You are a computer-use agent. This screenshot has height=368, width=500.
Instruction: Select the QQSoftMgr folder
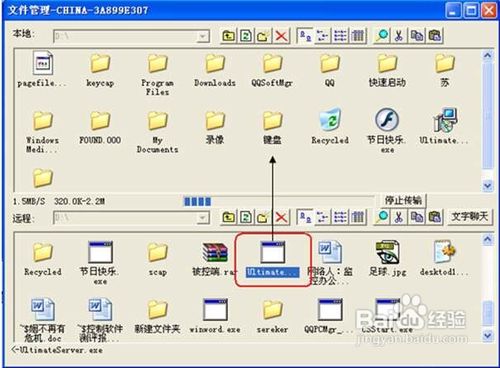272,71
